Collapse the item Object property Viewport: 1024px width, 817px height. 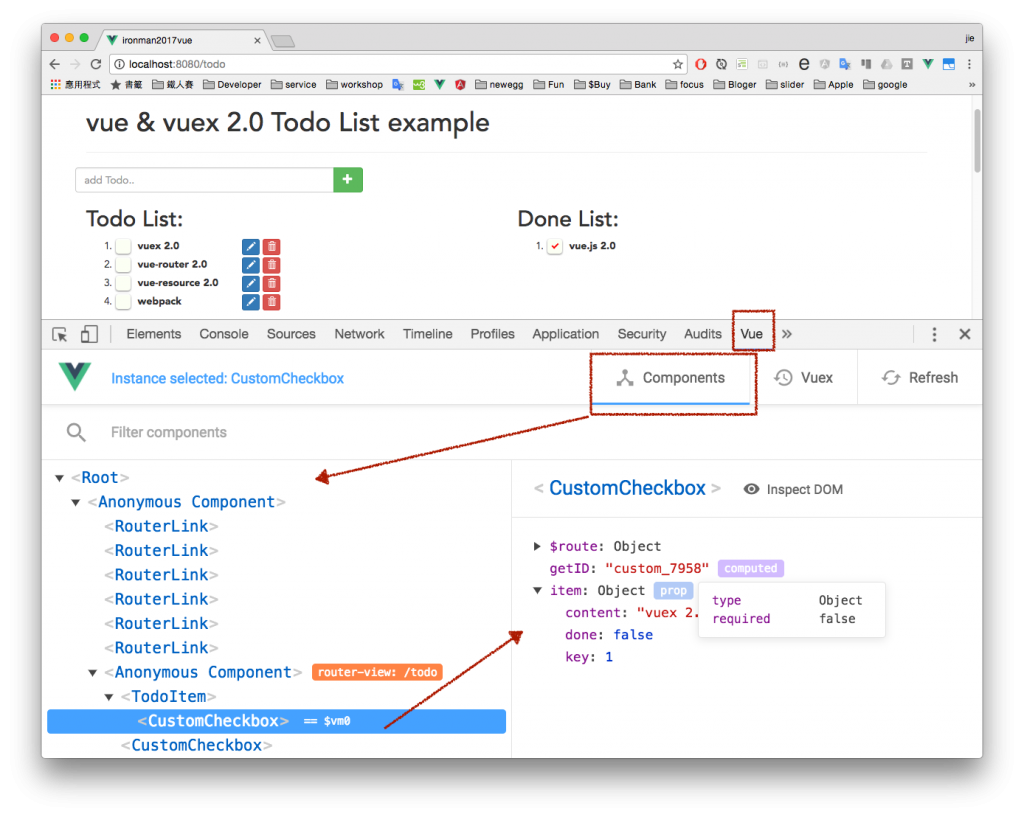[537, 590]
